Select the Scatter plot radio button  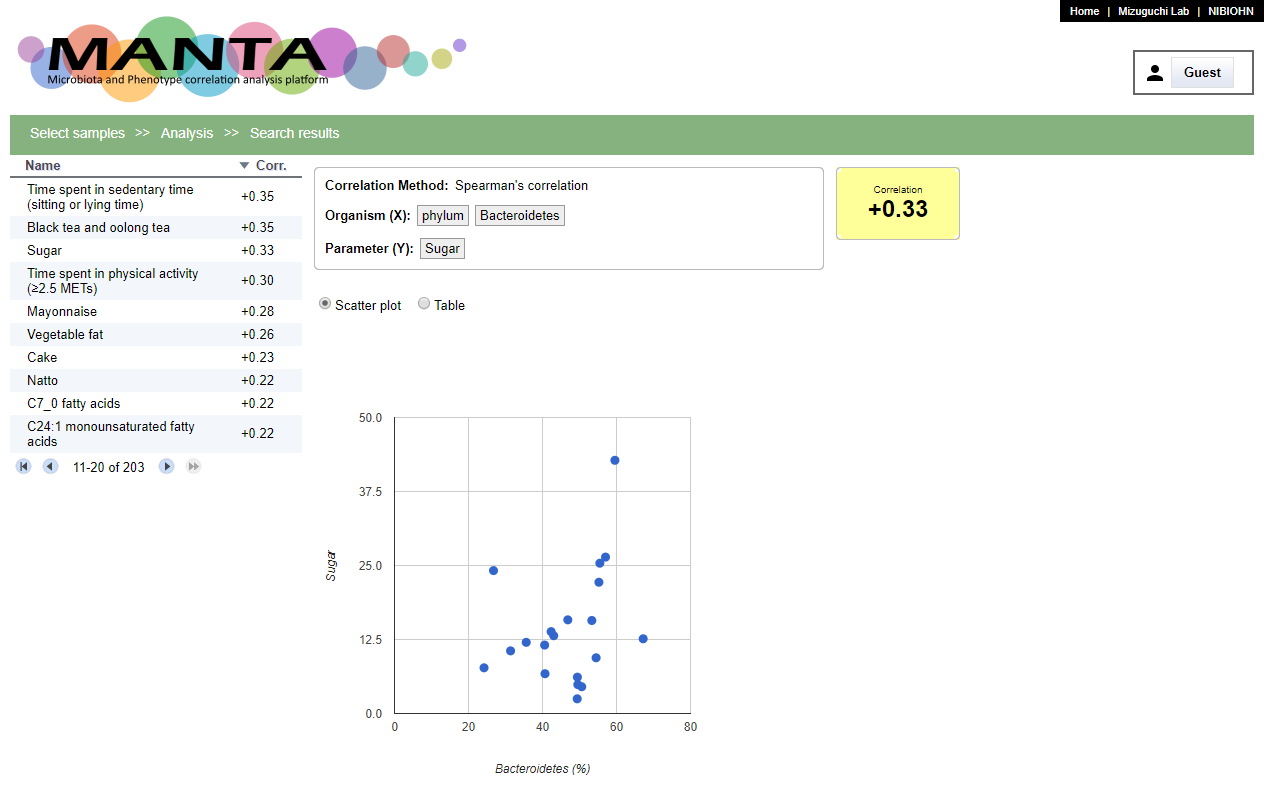325,304
